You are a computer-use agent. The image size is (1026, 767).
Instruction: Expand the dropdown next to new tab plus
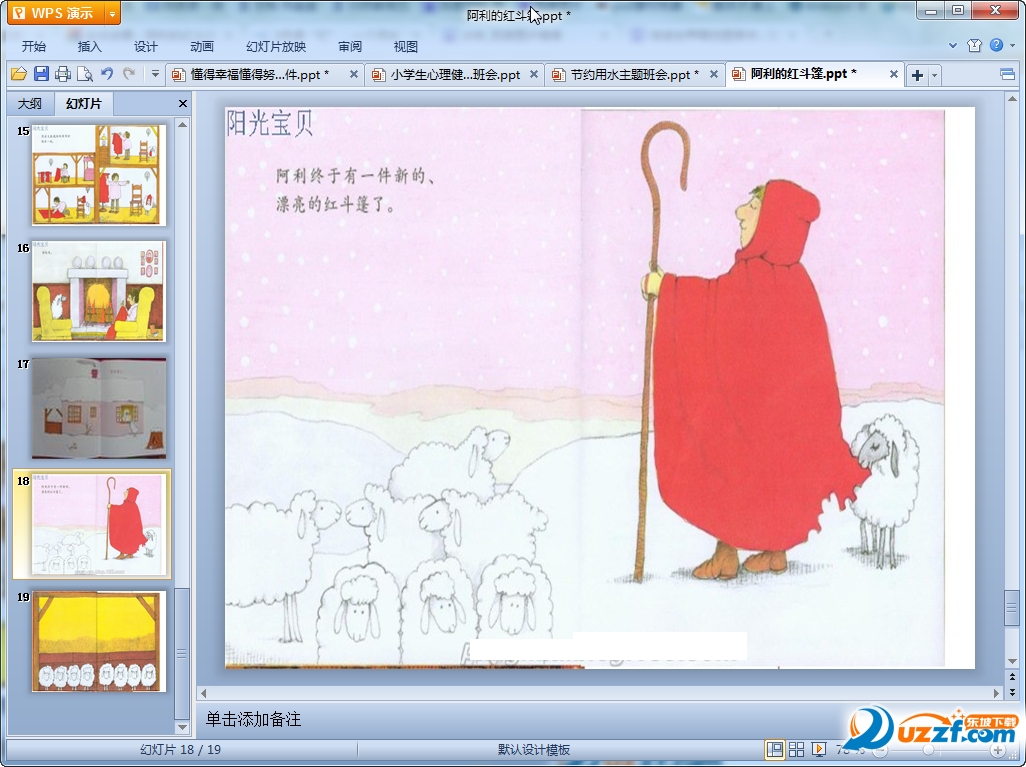coord(934,75)
